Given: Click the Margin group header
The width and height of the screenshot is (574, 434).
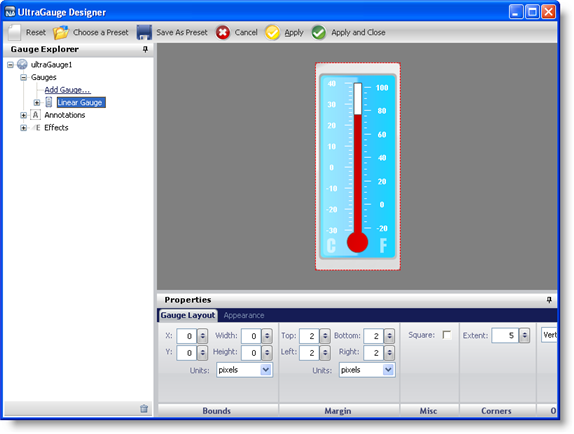Looking at the screenshot, I should pyautogui.click(x=338, y=411).
